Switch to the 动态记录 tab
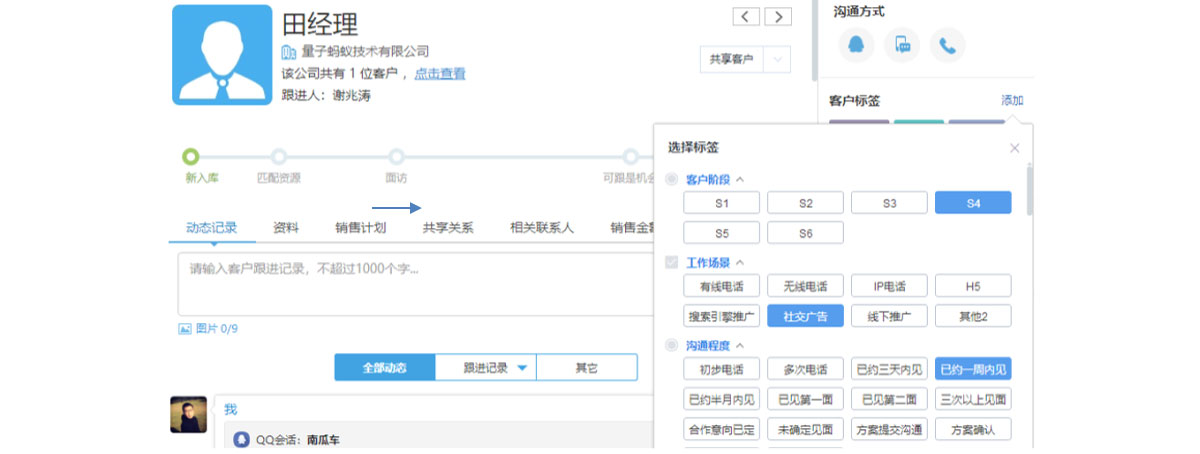This screenshot has height=454, width=1200. pyautogui.click(x=211, y=228)
